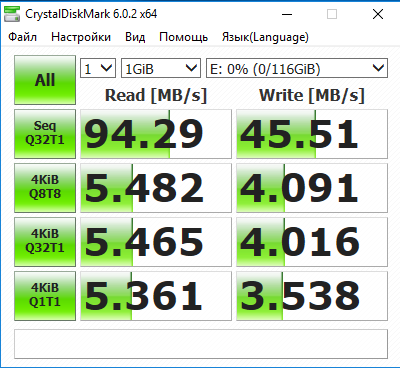This screenshot has height=368, width=400.
Task: Click the 4KiB Q1T1 write result 3.538
Action: pos(312,296)
